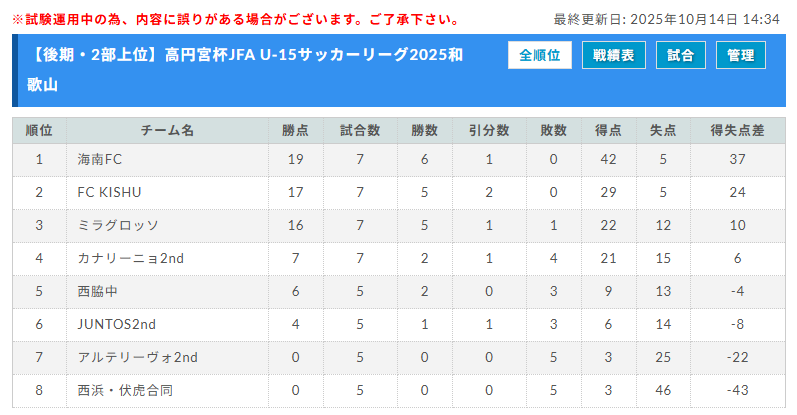
Task: Sort by the 勝点 column header
Action: tap(295, 131)
